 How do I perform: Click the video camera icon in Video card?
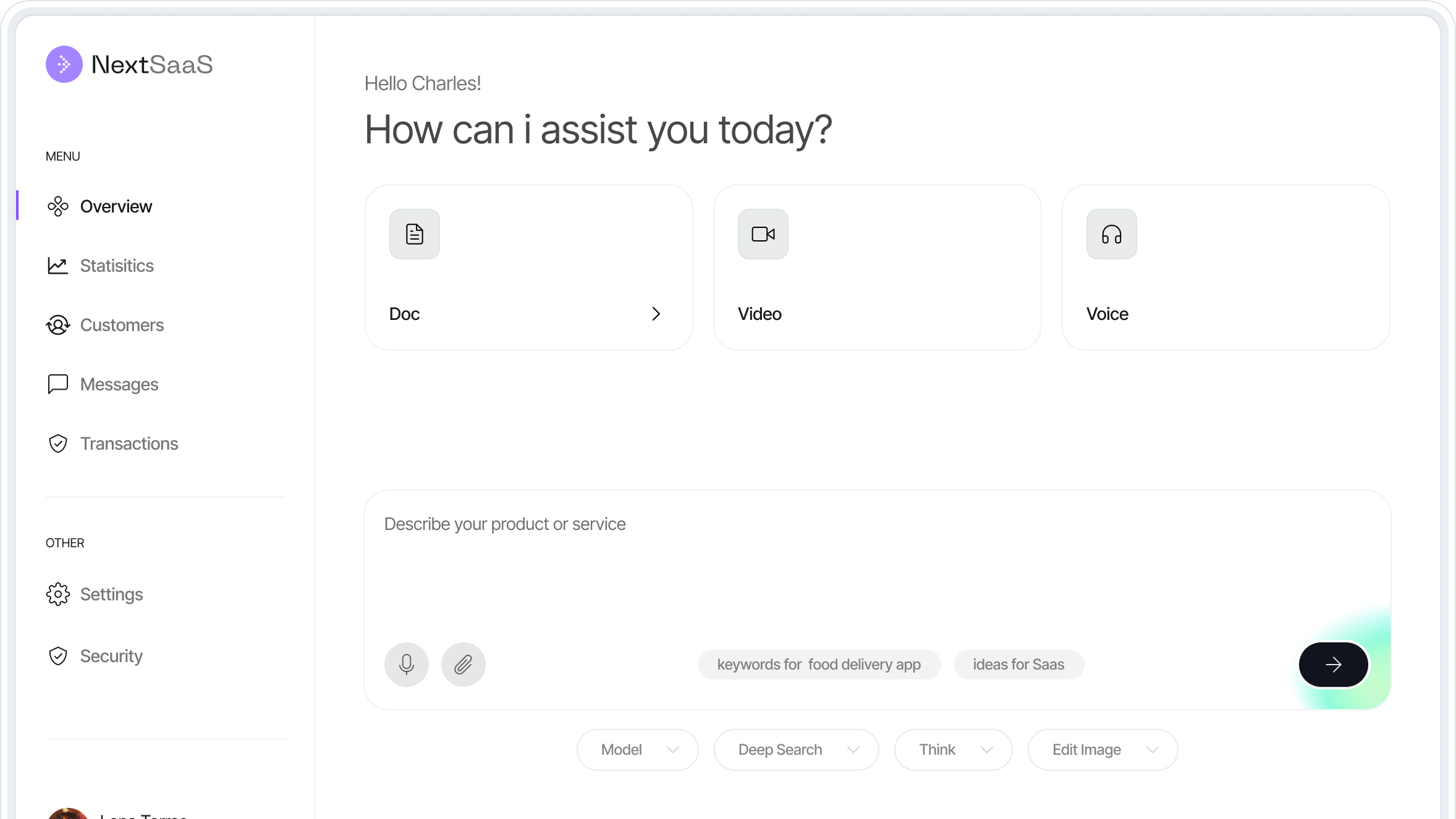pyautogui.click(x=763, y=234)
